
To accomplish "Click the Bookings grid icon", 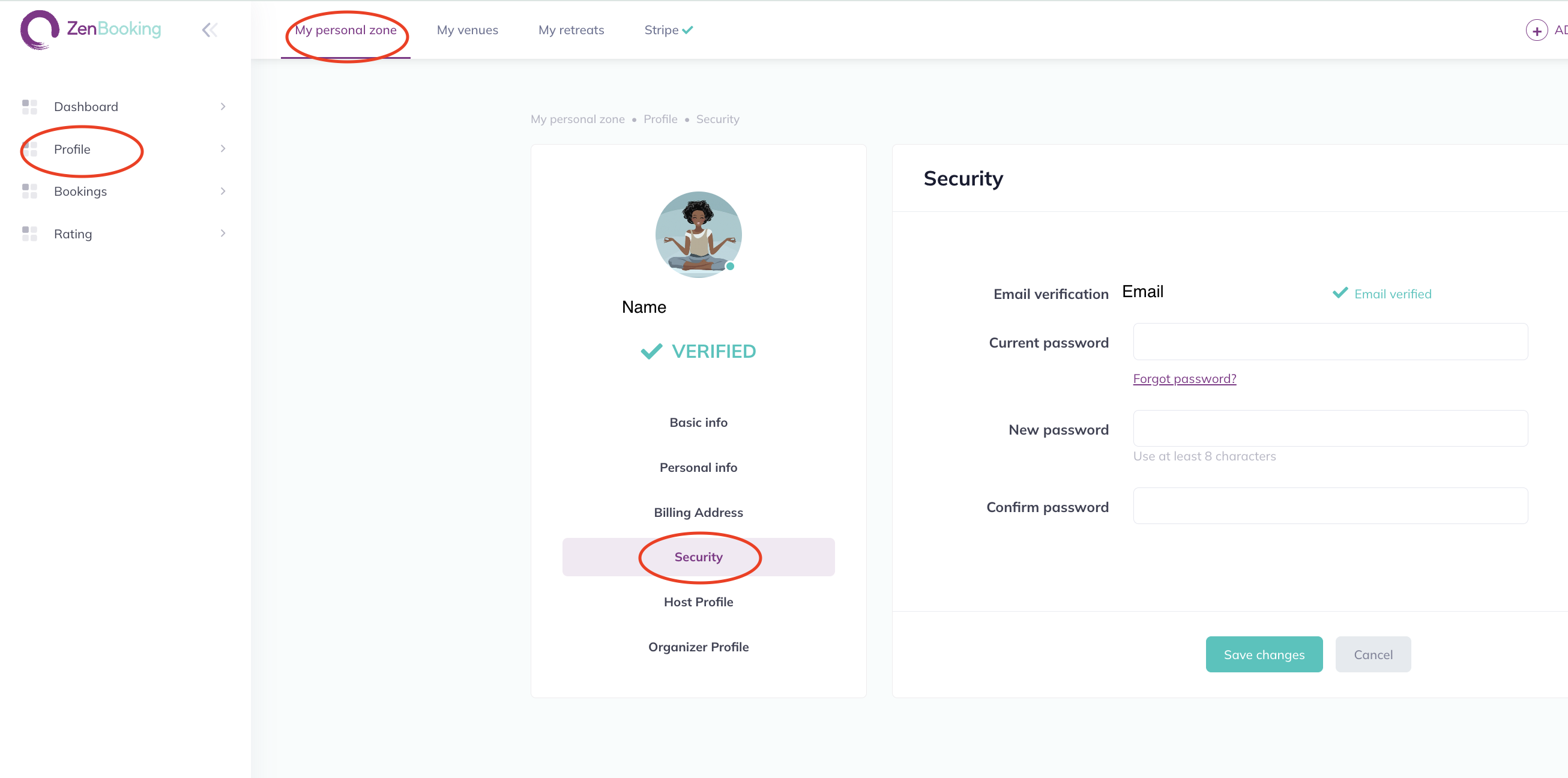I will [x=30, y=191].
